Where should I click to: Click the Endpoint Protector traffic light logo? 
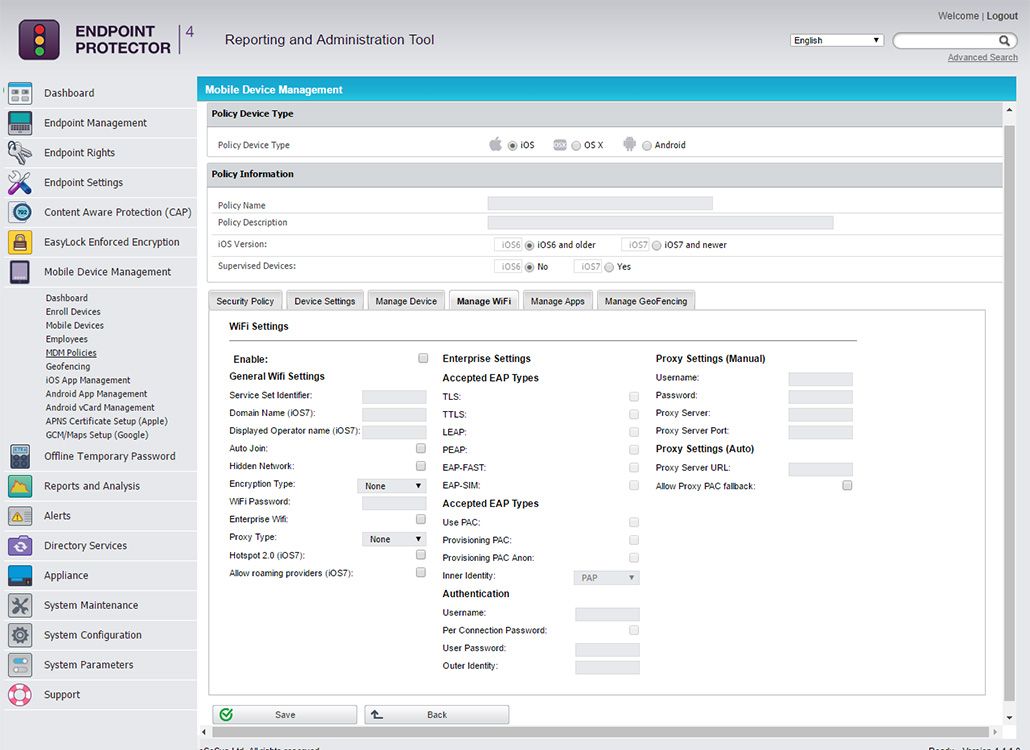click(x=39, y=39)
